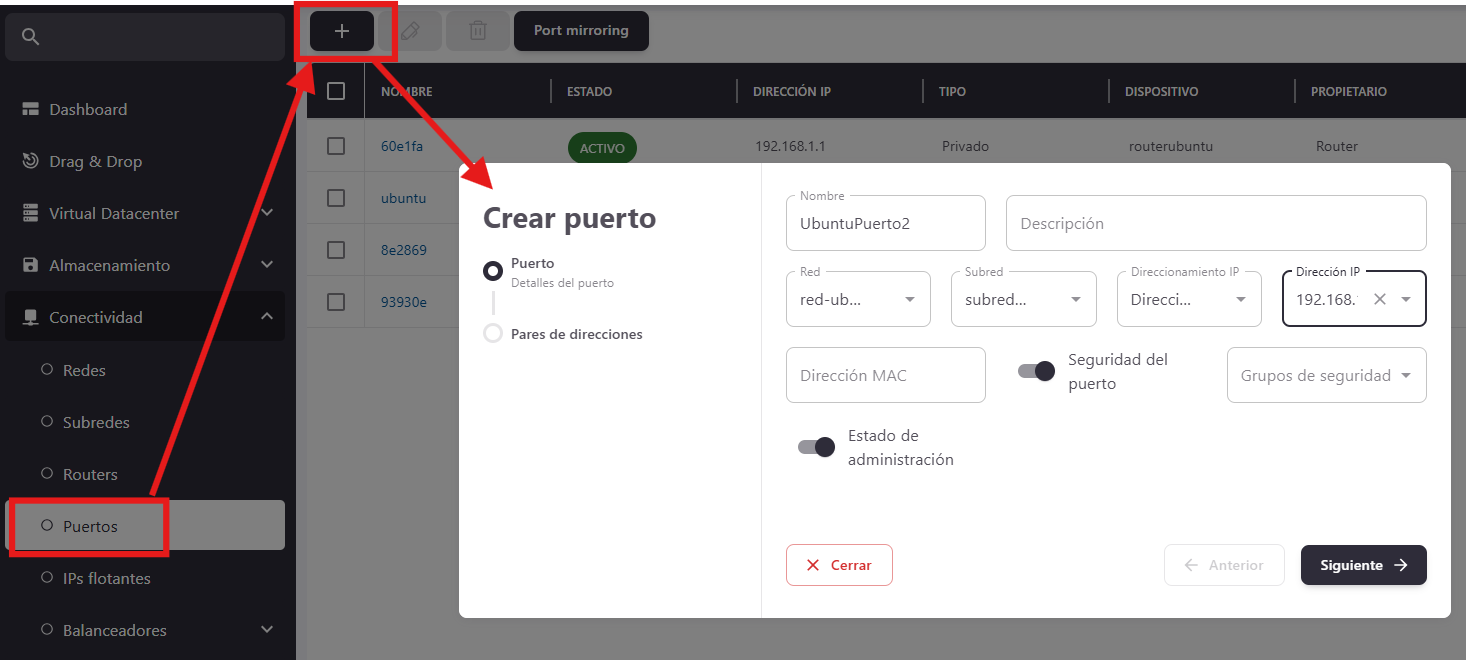Image resolution: width=1466 pixels, height=660 pixels.
Task: Open Drag & Drop in sidebar
Action: pos(95,161)
